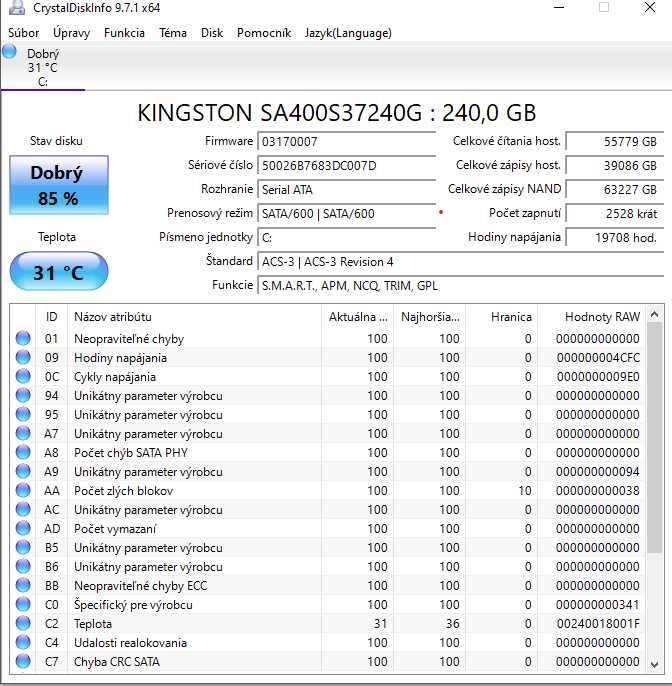Click the Počet zapnutí value 2528 krát
Viewport: 672px width, 686px height.
coord(614,214)
